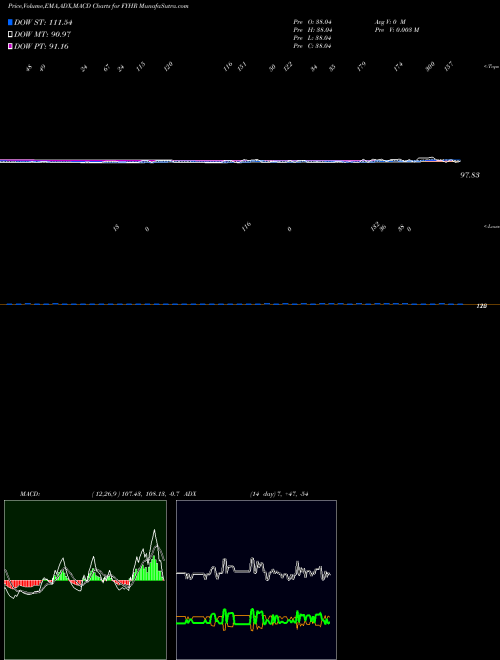Click the 97.83 price label
Screen dimensions: 500x660
coord(470,175)
